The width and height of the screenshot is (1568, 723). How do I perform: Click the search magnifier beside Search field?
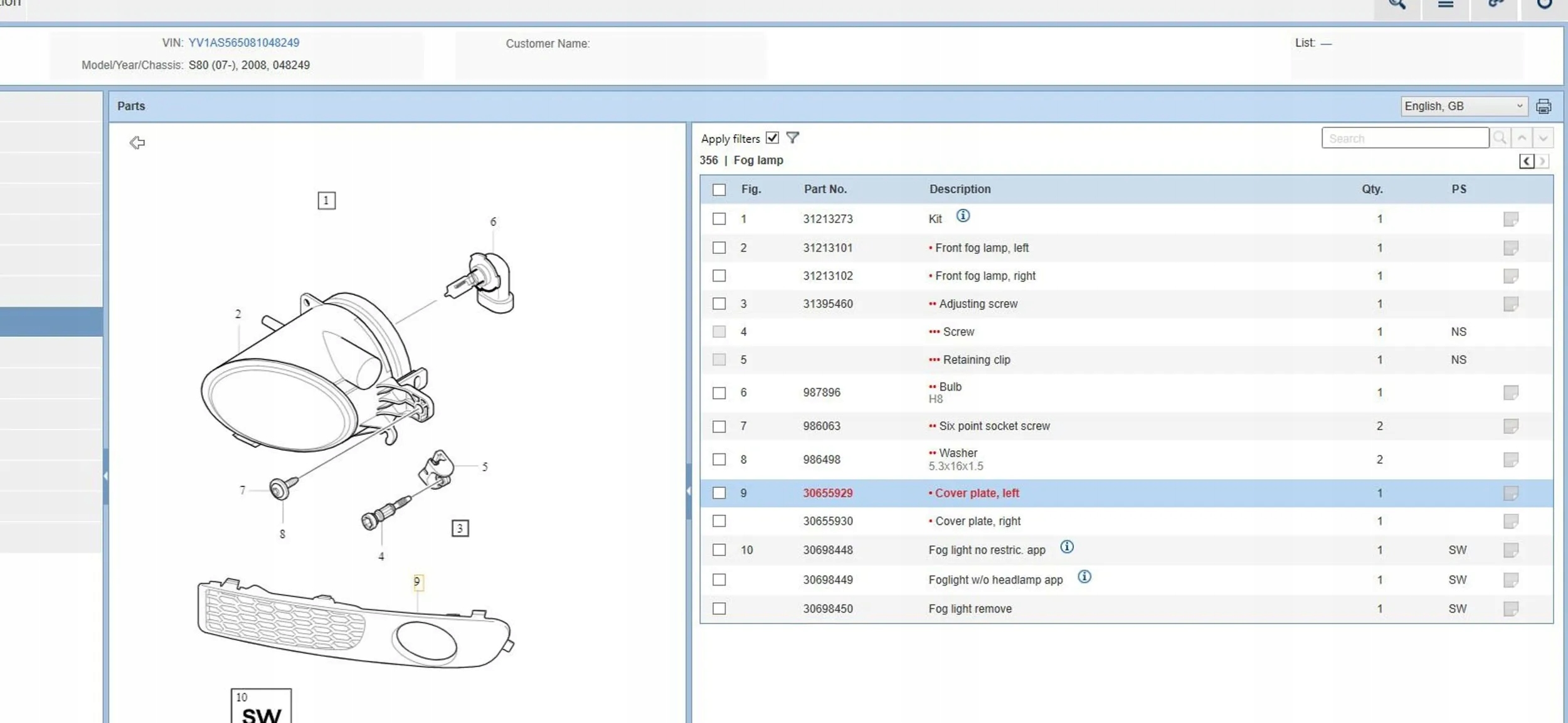coord(1500,138)
